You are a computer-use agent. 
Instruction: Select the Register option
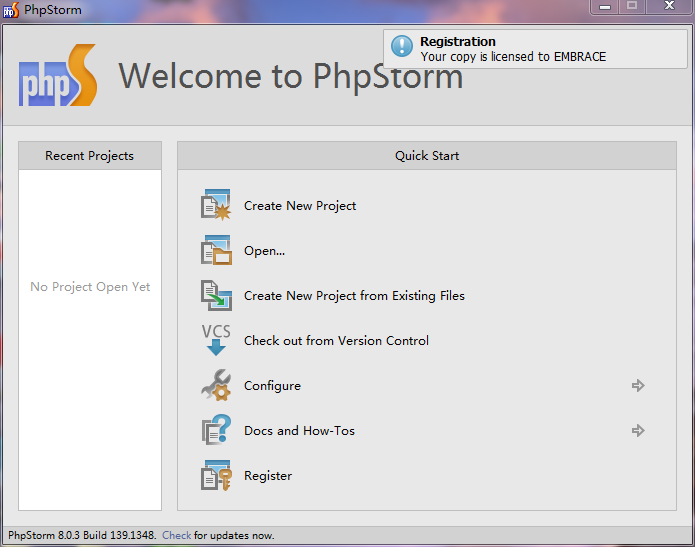(268, 476)
